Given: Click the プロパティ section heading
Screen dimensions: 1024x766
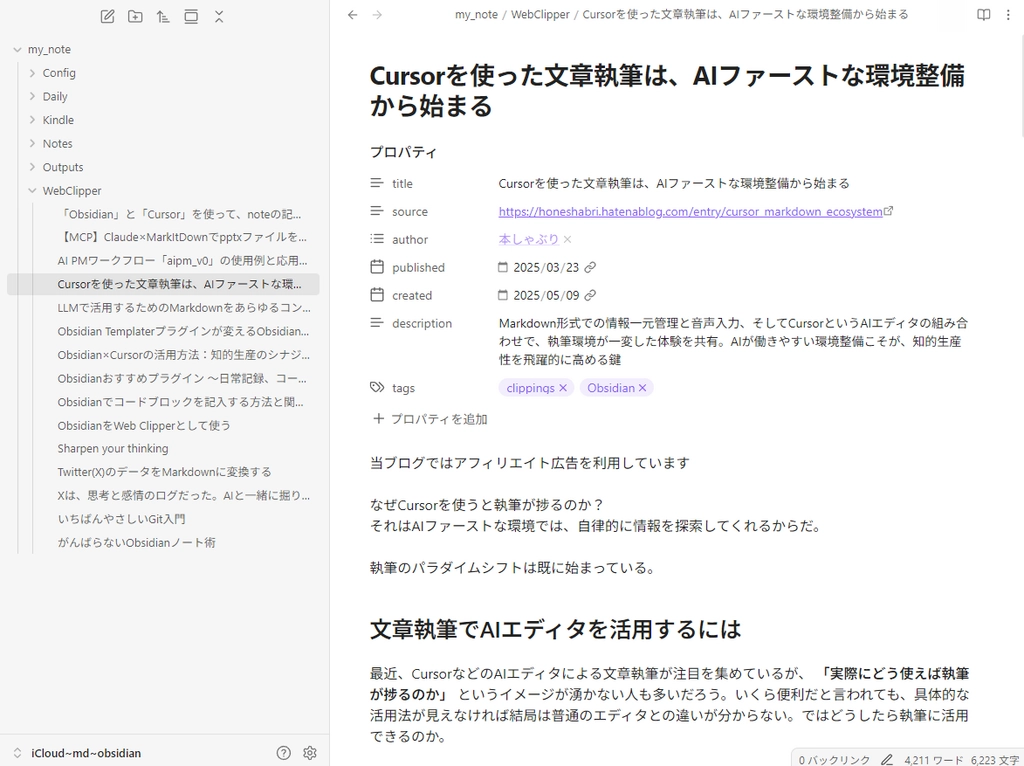Looking at the screenshot, I should [403, 152].
